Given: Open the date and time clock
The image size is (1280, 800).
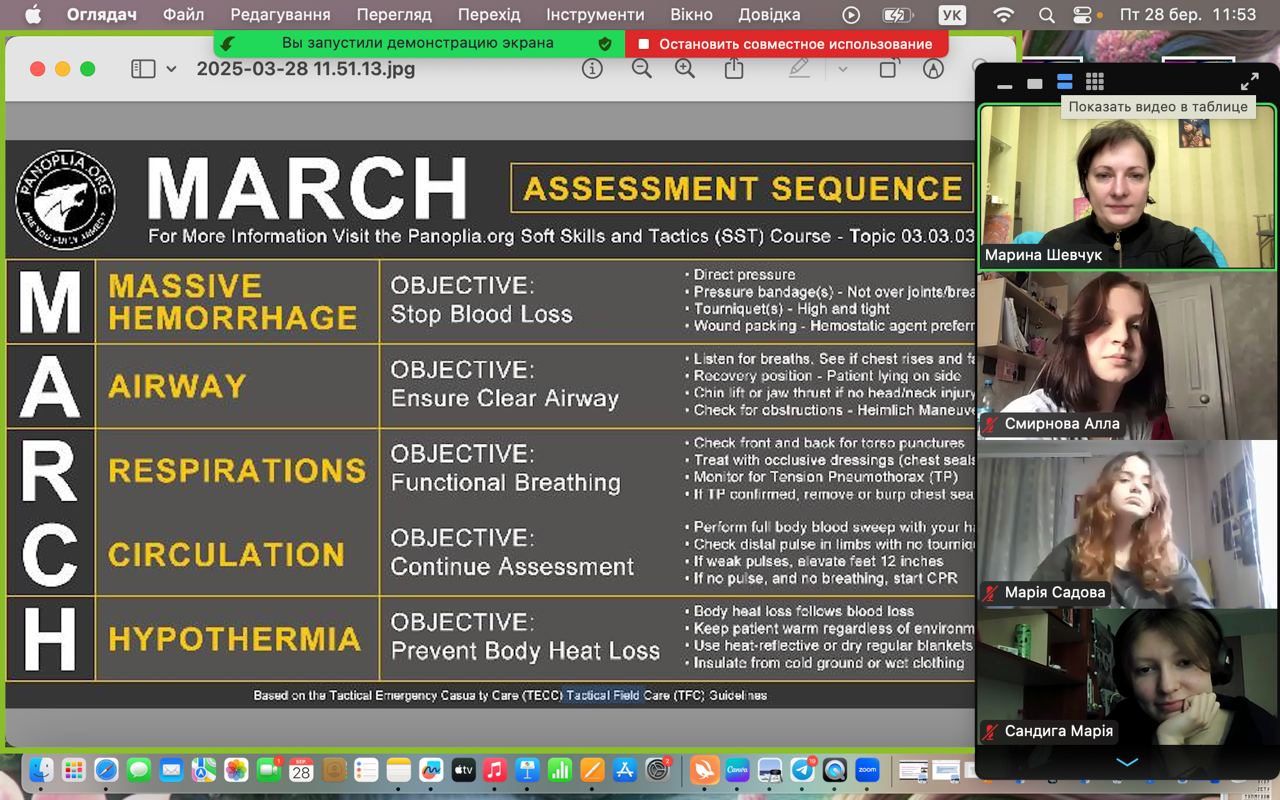Looking at the screenshot, I should [1190, 14].
